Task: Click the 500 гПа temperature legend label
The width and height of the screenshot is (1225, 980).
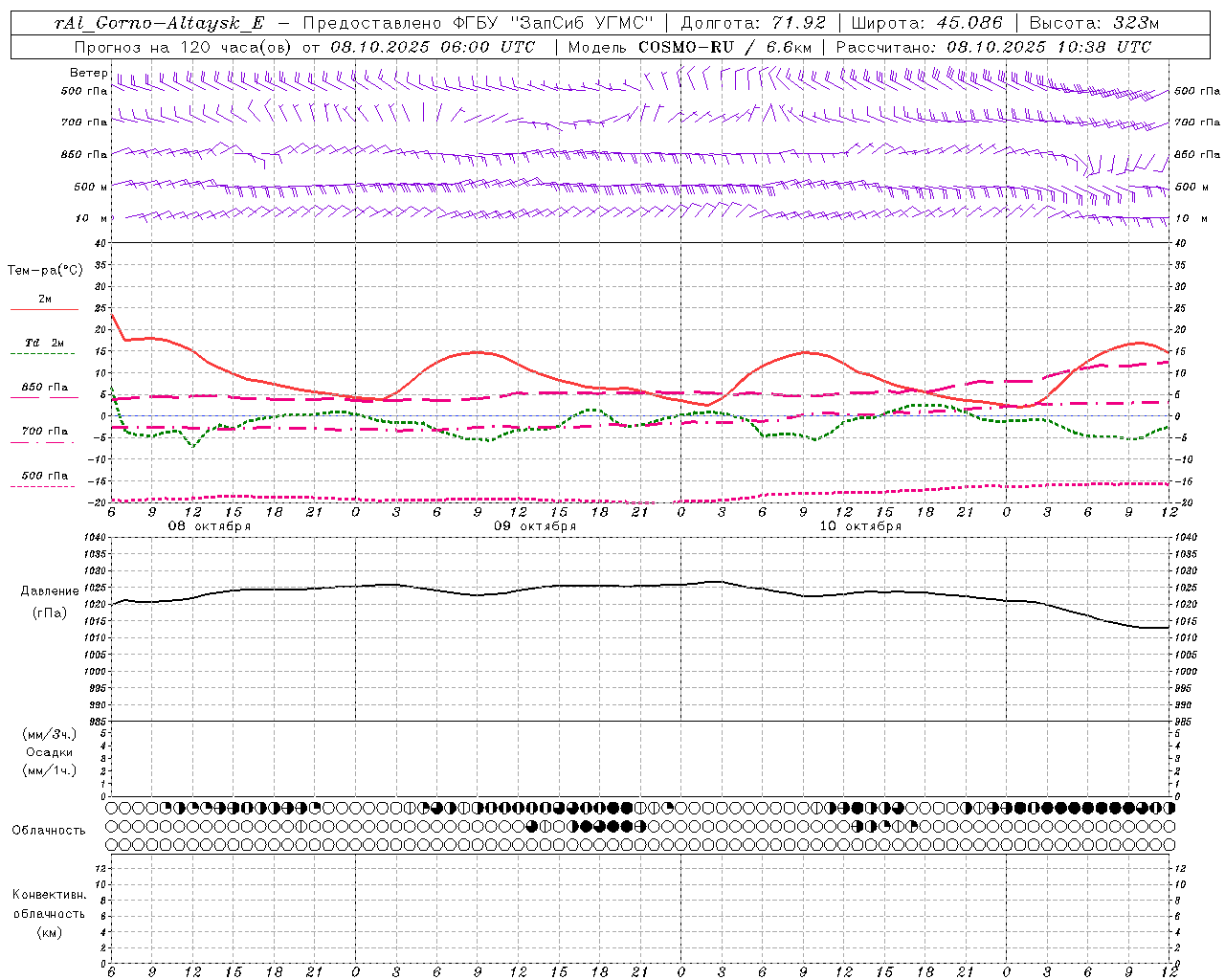Action: pyautogui.click(x=45, y=476)
